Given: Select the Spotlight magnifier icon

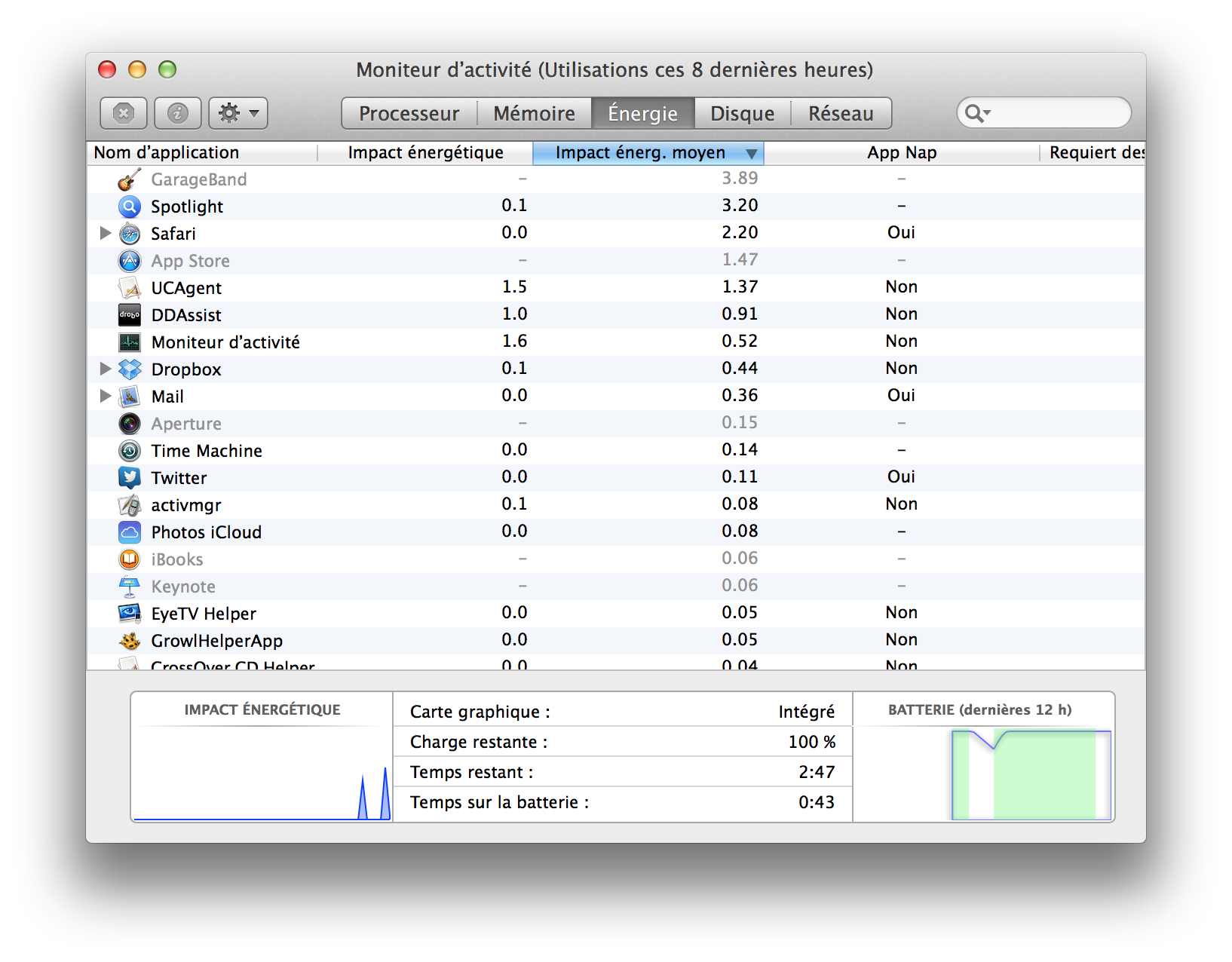Looking at the screenshot, I should pos(130,207).
